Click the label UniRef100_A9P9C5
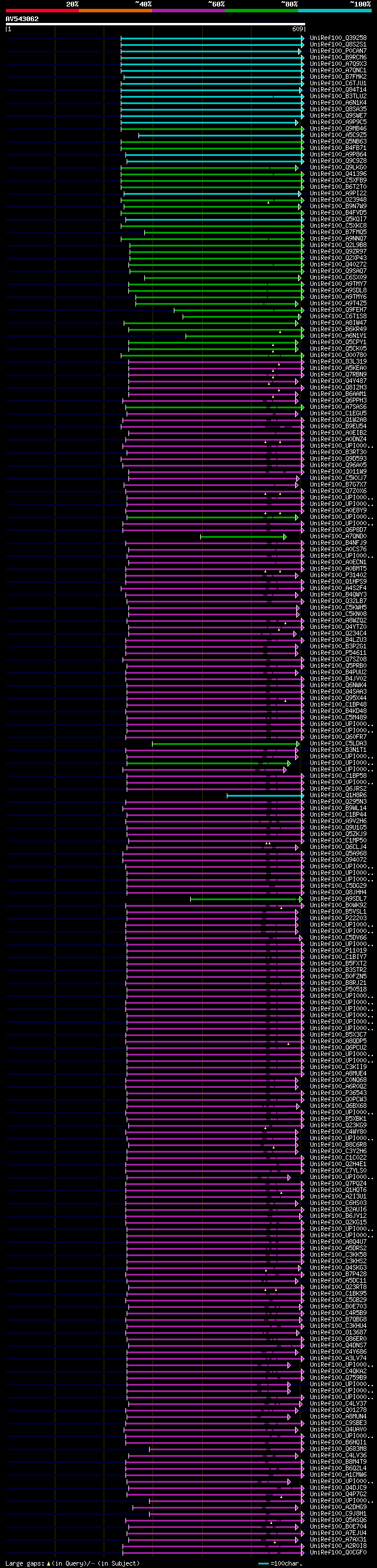Image resolution: width=377 pixels, height=1568 pixels. point(338,122)
